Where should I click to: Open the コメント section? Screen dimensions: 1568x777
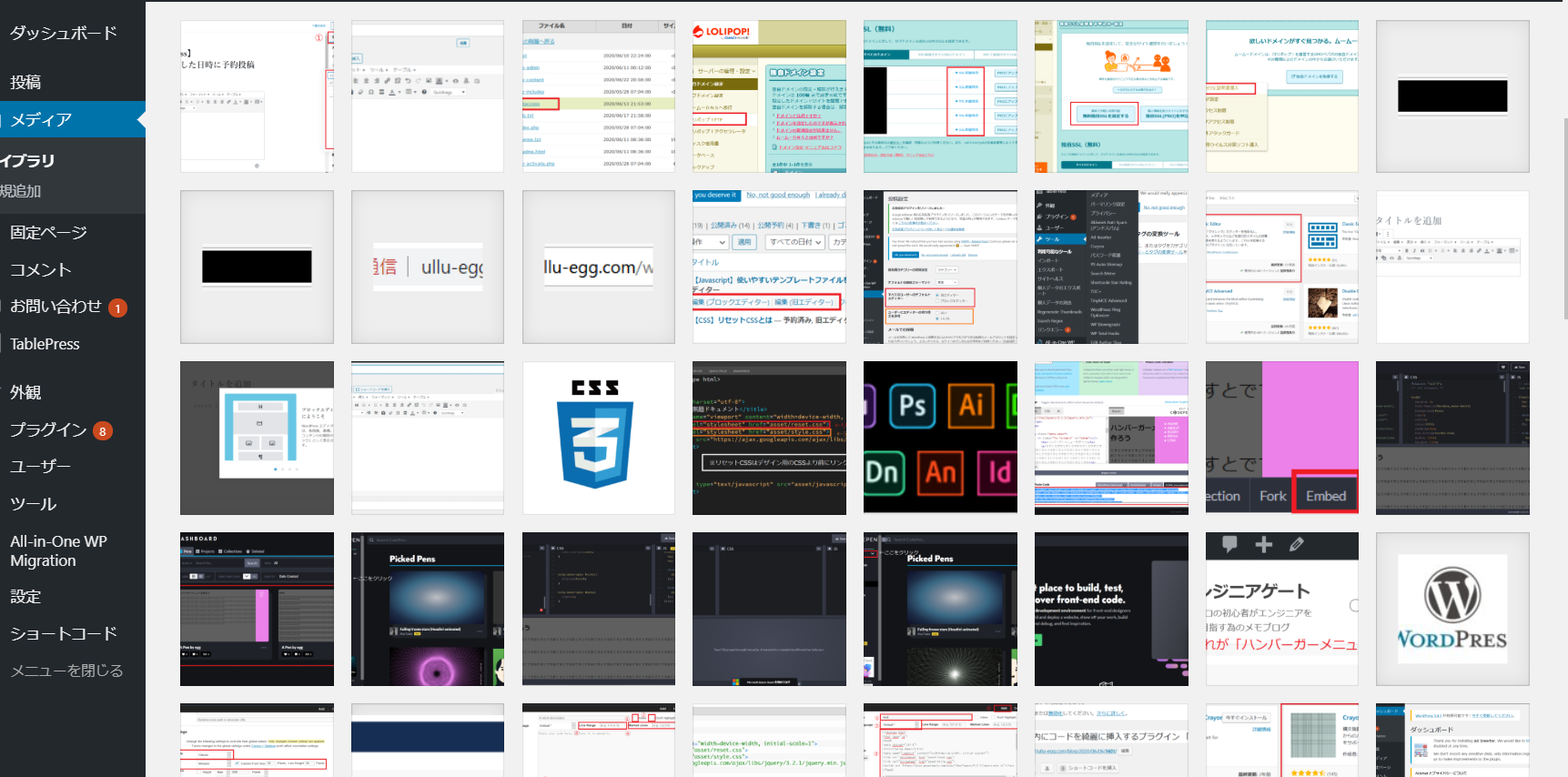[40, 269]
